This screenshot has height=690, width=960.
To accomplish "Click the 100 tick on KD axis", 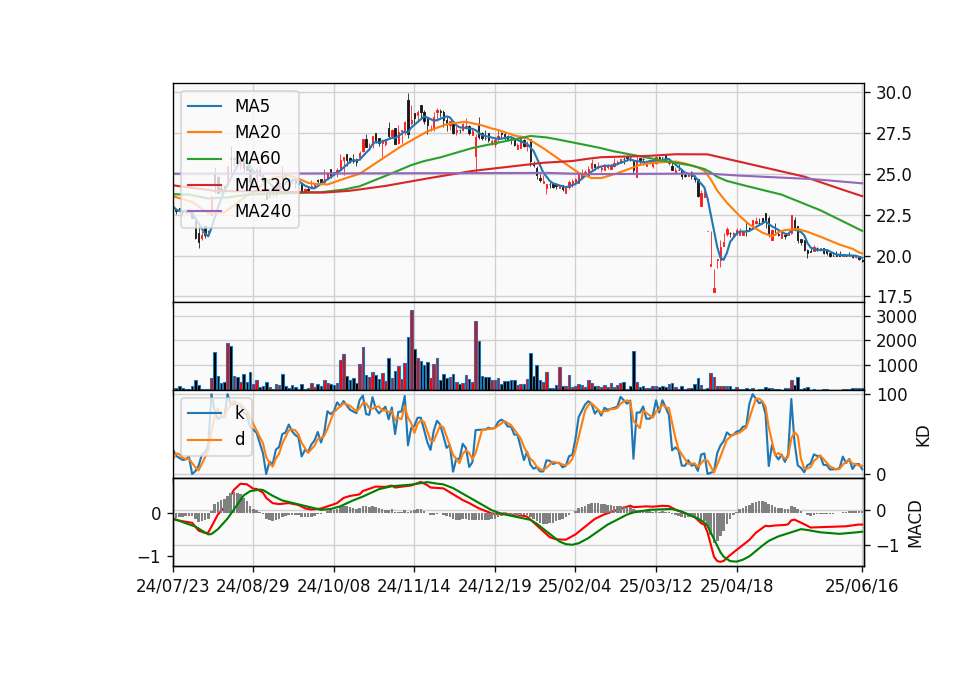I will tap(891, 396).
